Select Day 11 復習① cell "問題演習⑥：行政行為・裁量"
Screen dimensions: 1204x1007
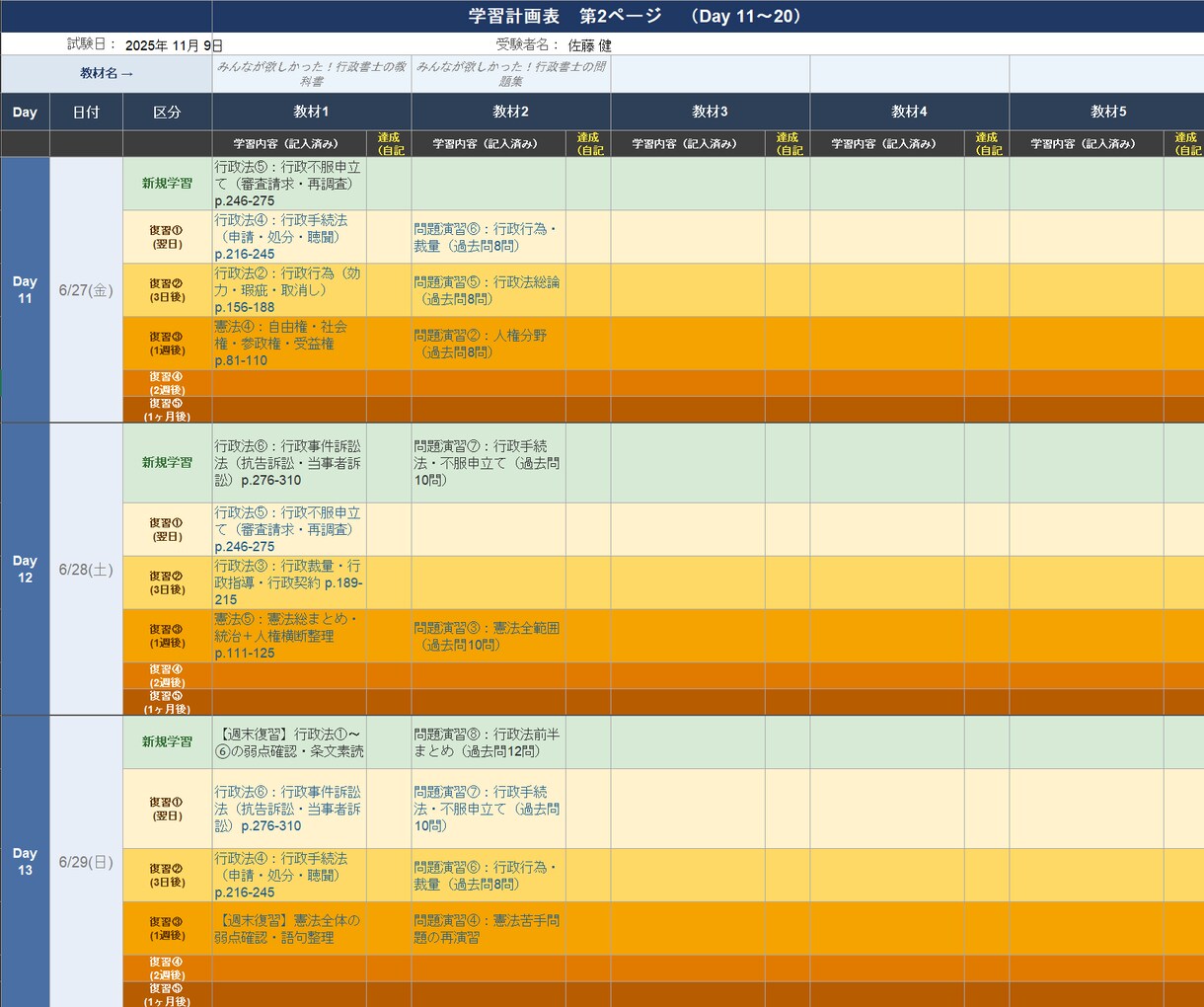click(x=489, y=237)
